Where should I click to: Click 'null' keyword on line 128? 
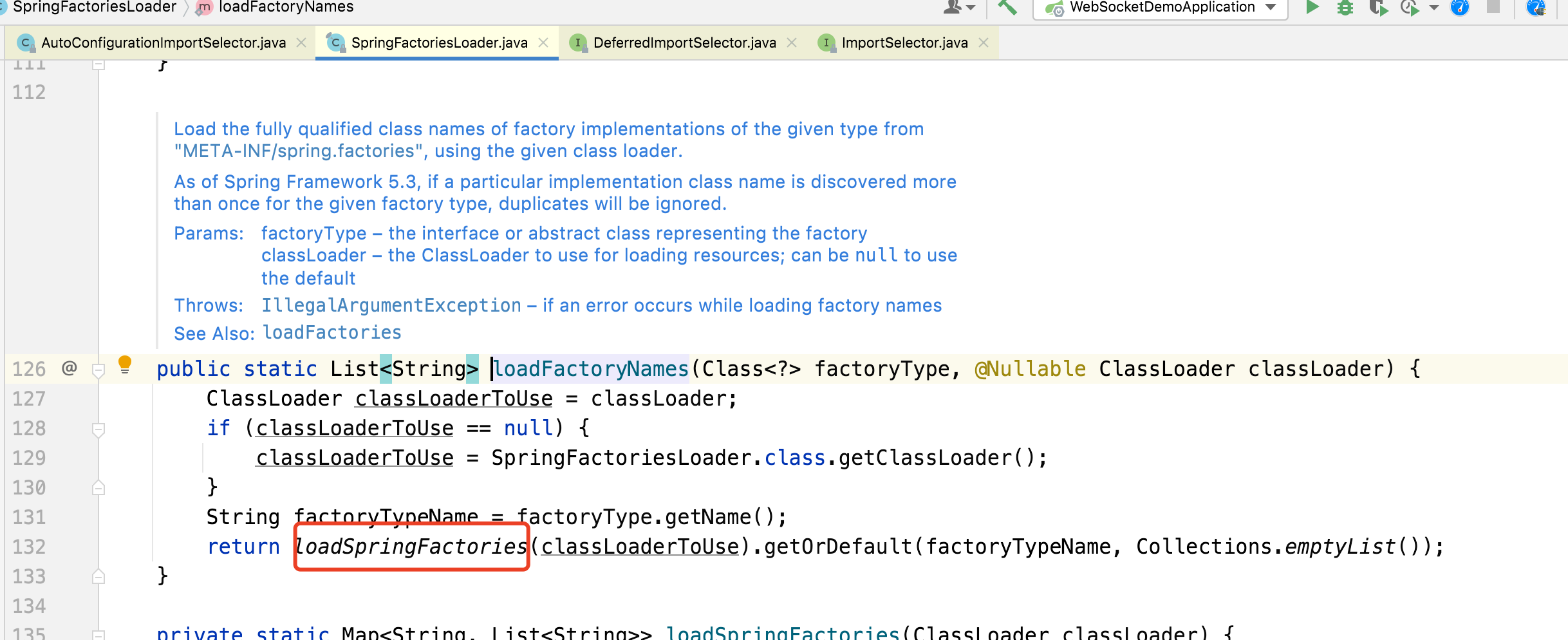coord(528,428)
